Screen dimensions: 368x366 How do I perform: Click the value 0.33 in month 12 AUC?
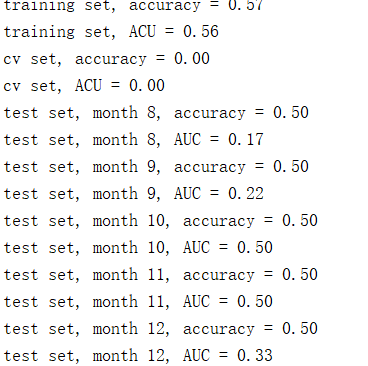pyautogui.click(x=255, y=355)
